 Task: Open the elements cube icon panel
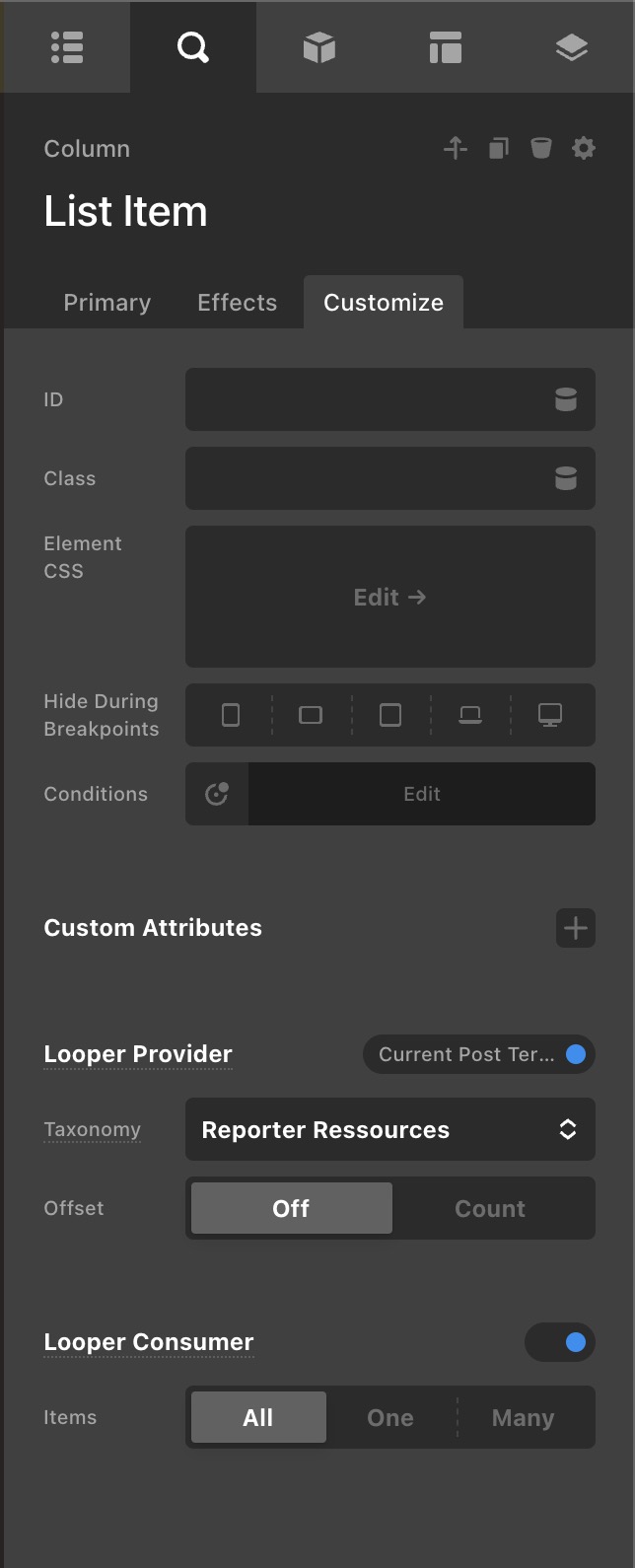coord(319,47)
